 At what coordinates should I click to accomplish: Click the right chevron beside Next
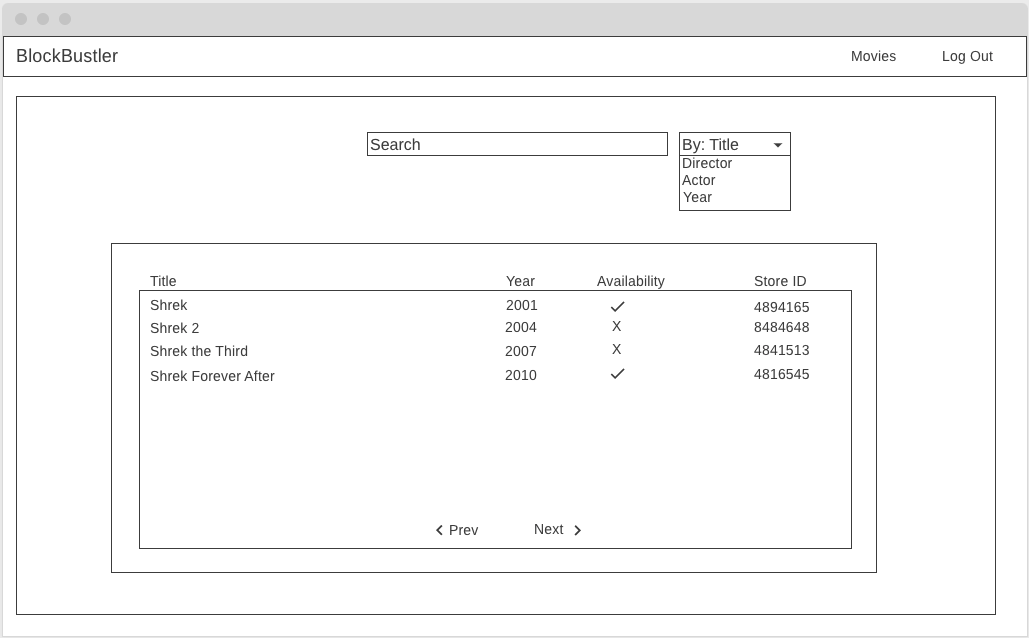[578, 530]
